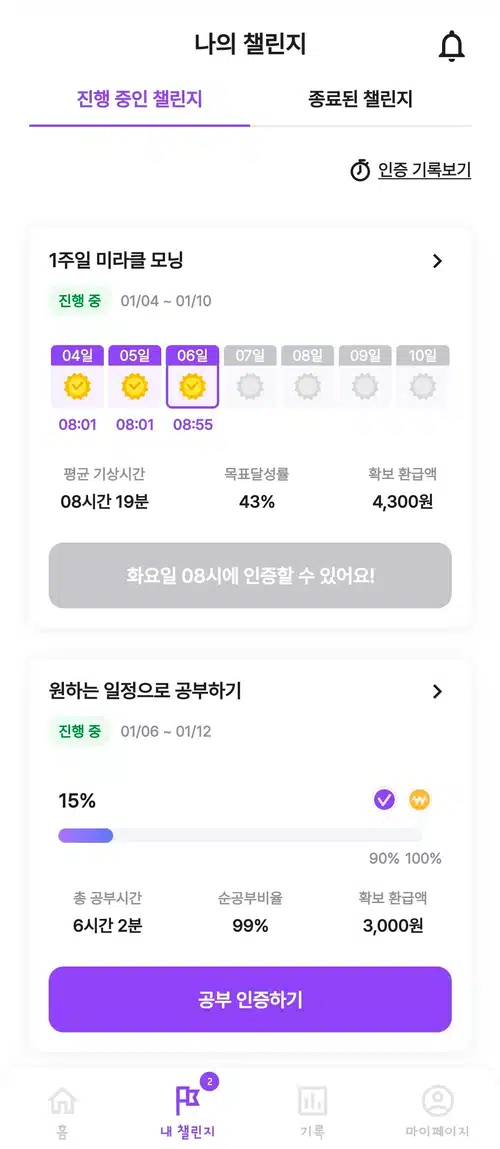Tap the gray 화요일 08시에 인증 button
The height and width of the screenshot is (1149, 500).
pyautogui.click(x=250, y=575)
